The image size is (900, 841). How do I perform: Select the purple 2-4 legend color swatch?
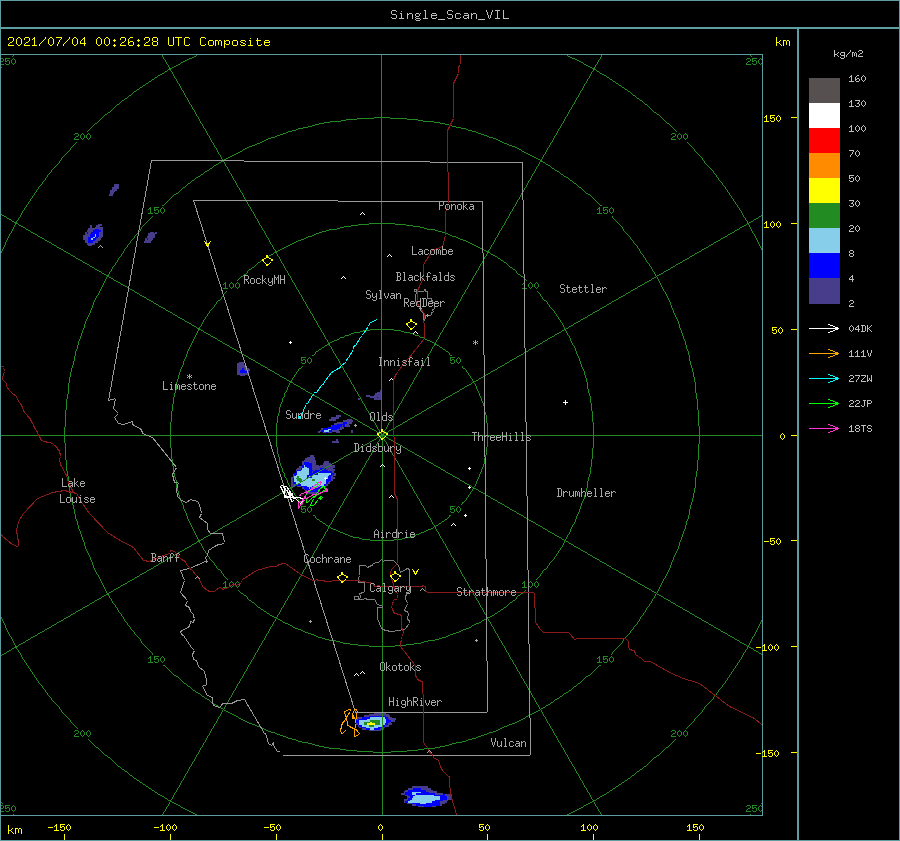824,290
